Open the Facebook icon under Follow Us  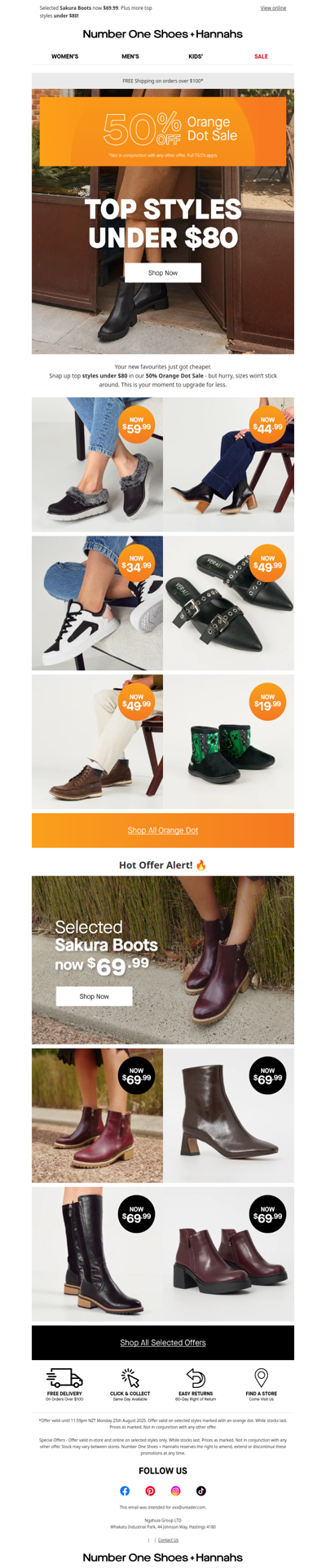(x=125, y=1491)
